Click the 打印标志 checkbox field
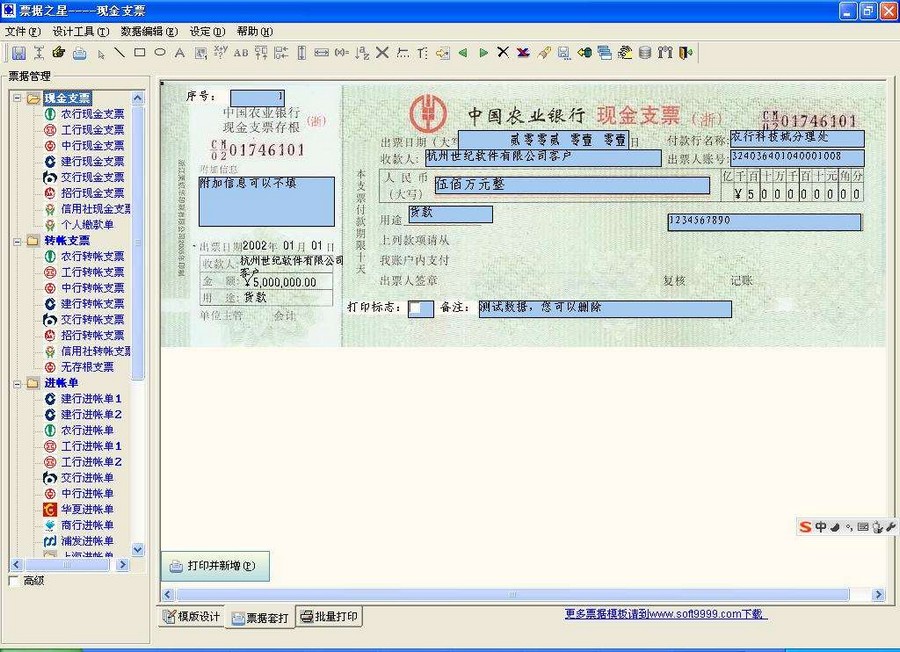This screenshot has width=900, height=652. (x=420, y=309)
